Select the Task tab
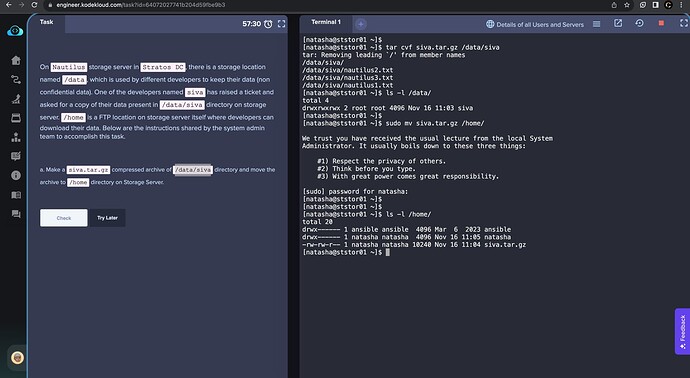Image resolution: width=690 pixels, height=378 pixels. pos(47,22)
